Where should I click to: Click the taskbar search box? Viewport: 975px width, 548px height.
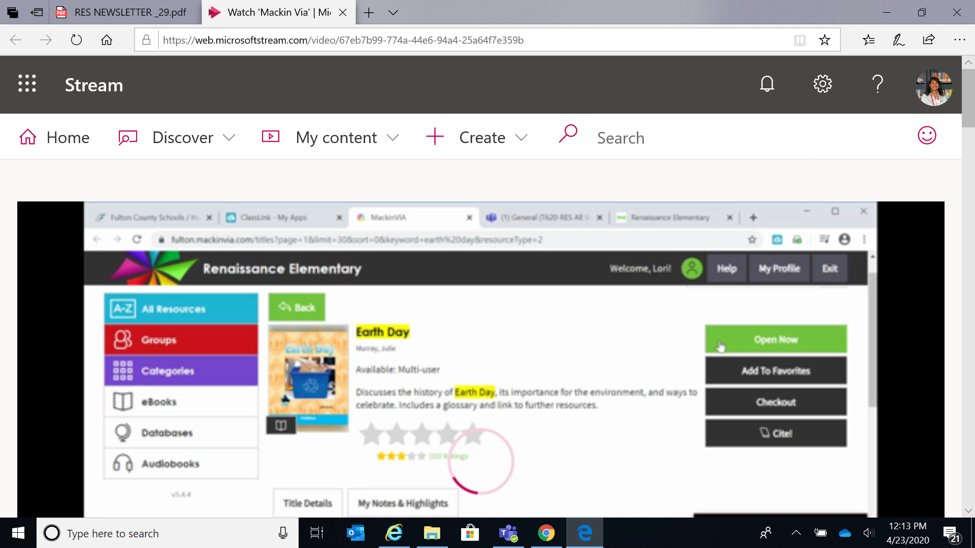coord(167,533)
